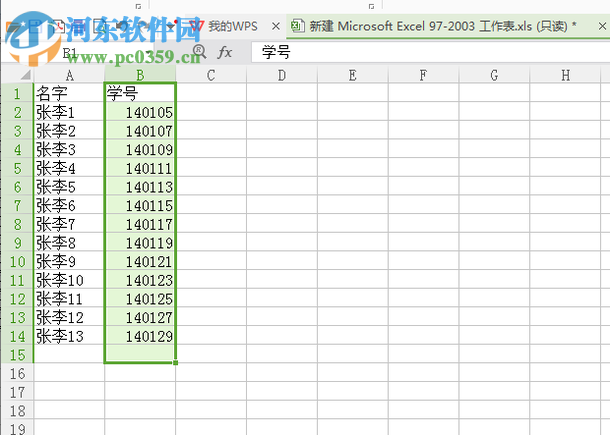610x435 pixels.
Task: Click cell 张李7
Action: 69,224
